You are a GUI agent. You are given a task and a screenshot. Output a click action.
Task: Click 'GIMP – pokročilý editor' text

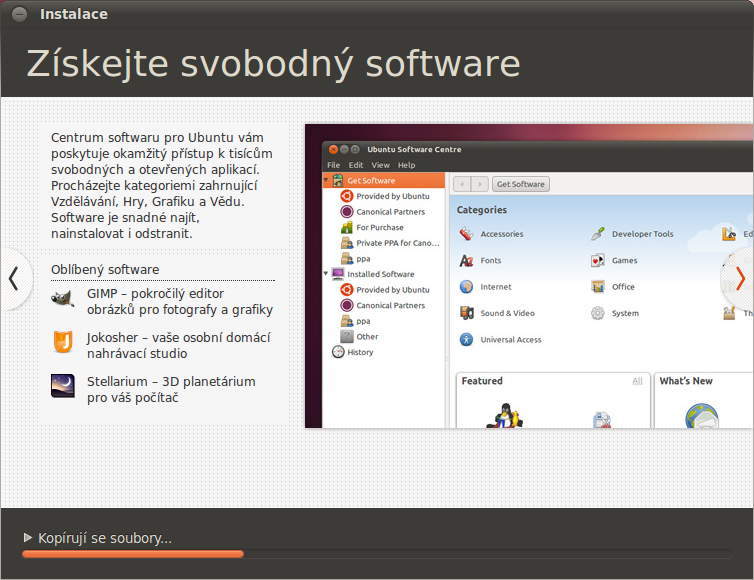tap(155, 293)
